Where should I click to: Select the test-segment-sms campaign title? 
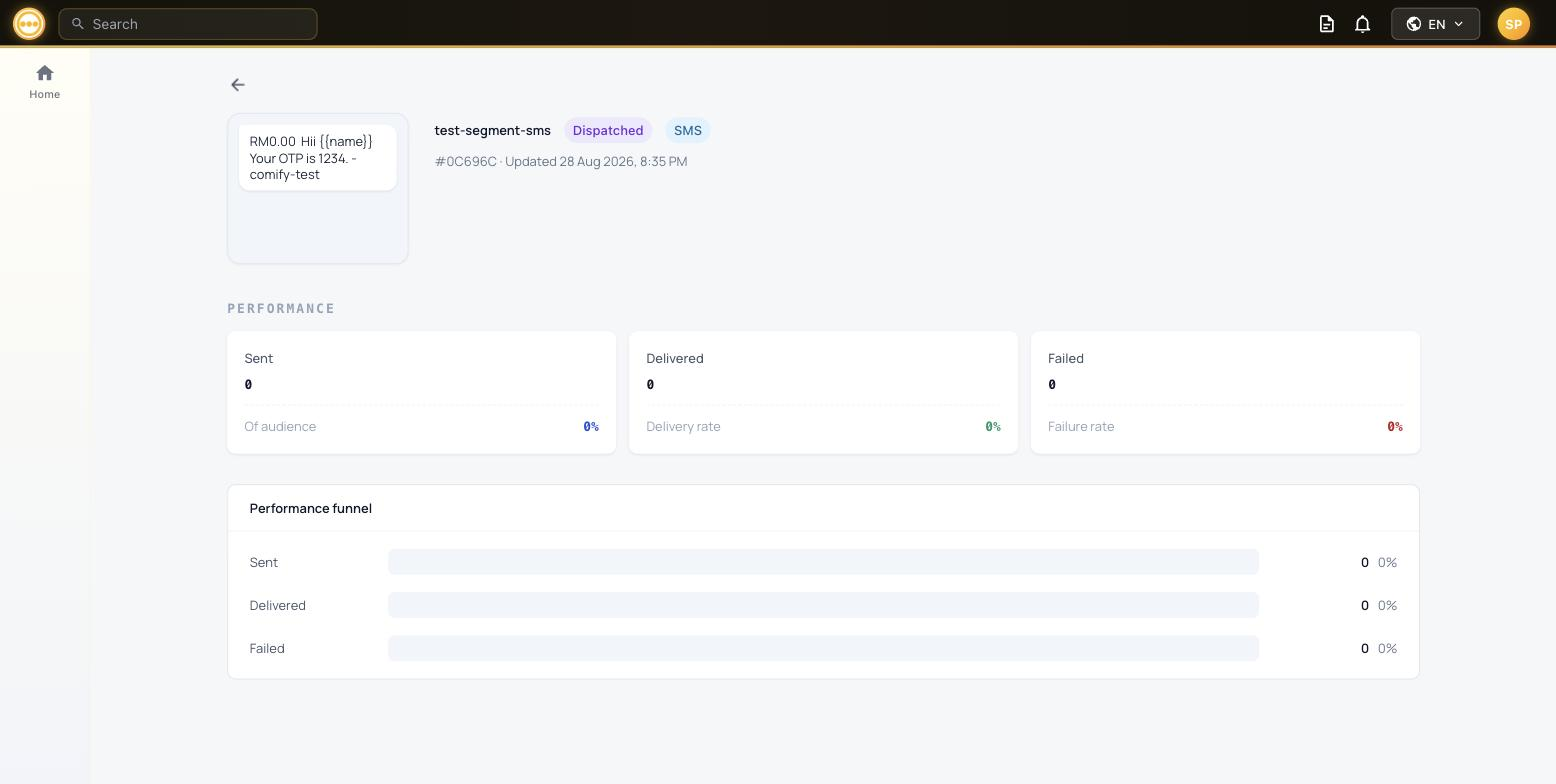tap(493, 131)
